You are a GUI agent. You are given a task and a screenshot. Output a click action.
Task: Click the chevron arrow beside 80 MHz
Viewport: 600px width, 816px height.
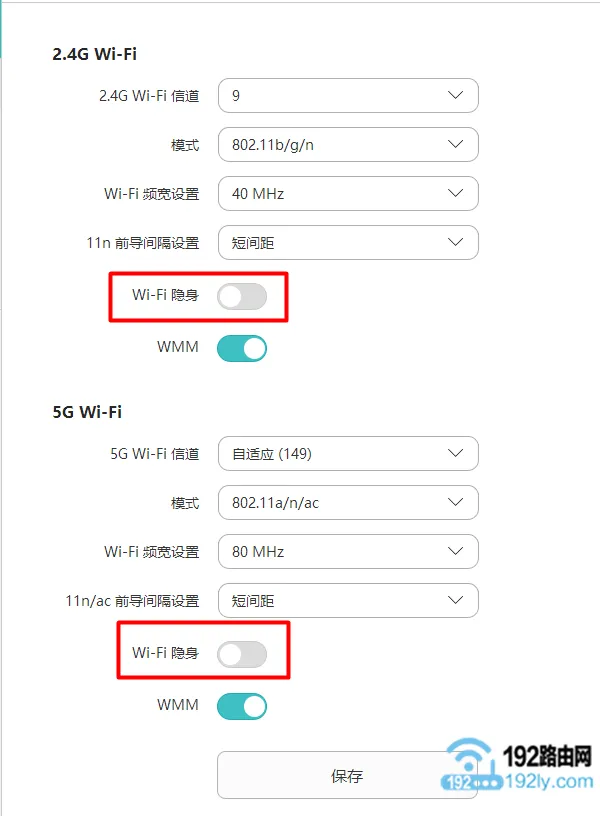pyautogui.click(x=456, y=552)
